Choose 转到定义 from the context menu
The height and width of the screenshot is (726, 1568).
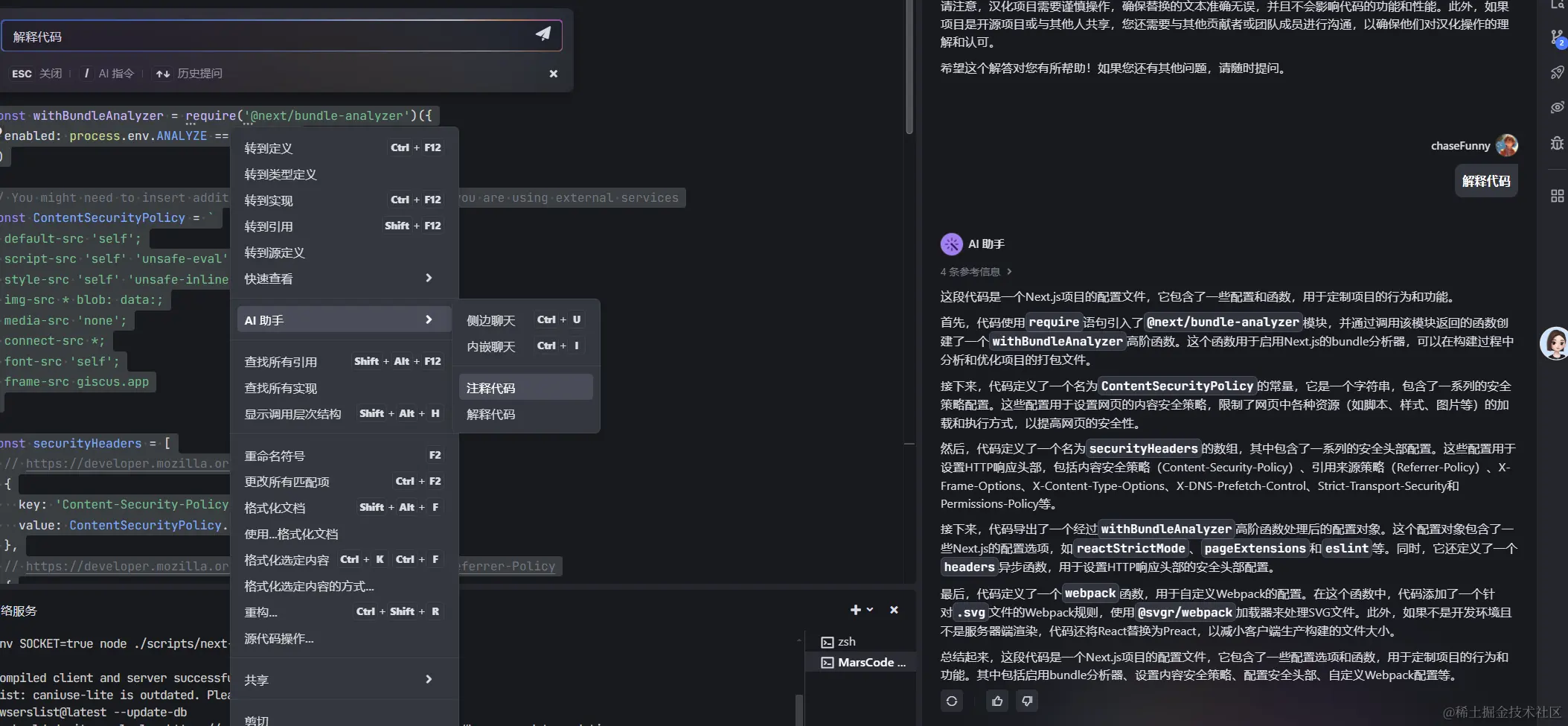(x=344, y=148)
